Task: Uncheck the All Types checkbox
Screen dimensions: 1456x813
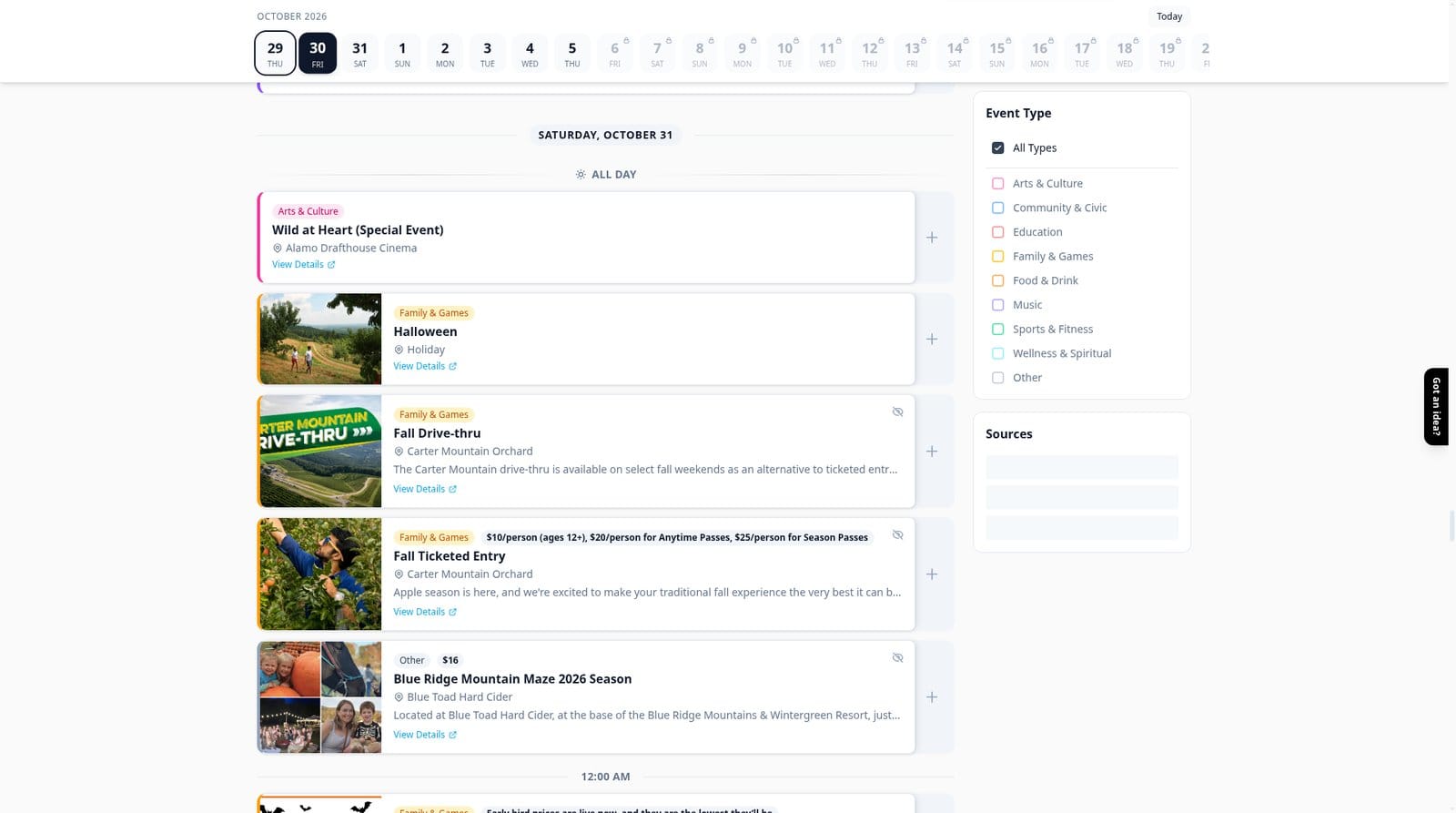Action: click(x=997, y=147)
